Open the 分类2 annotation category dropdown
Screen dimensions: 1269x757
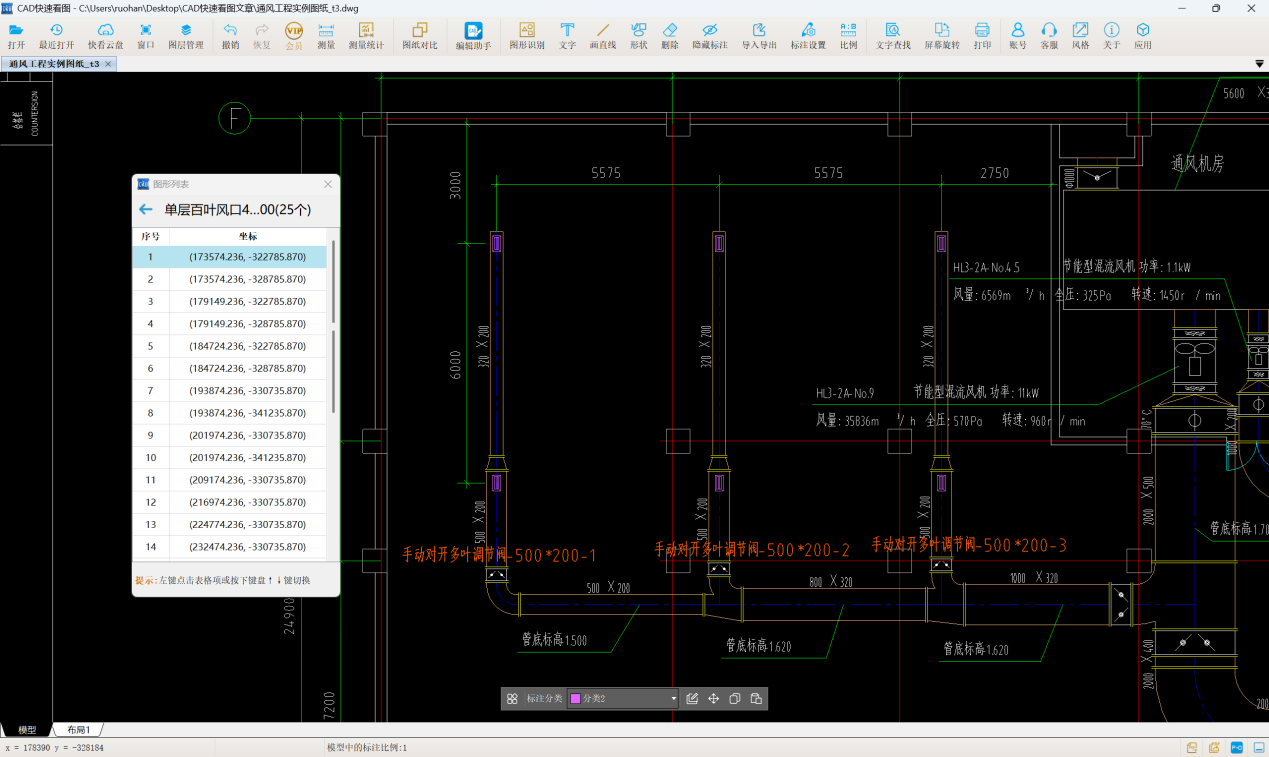click(x=673, y=699)
